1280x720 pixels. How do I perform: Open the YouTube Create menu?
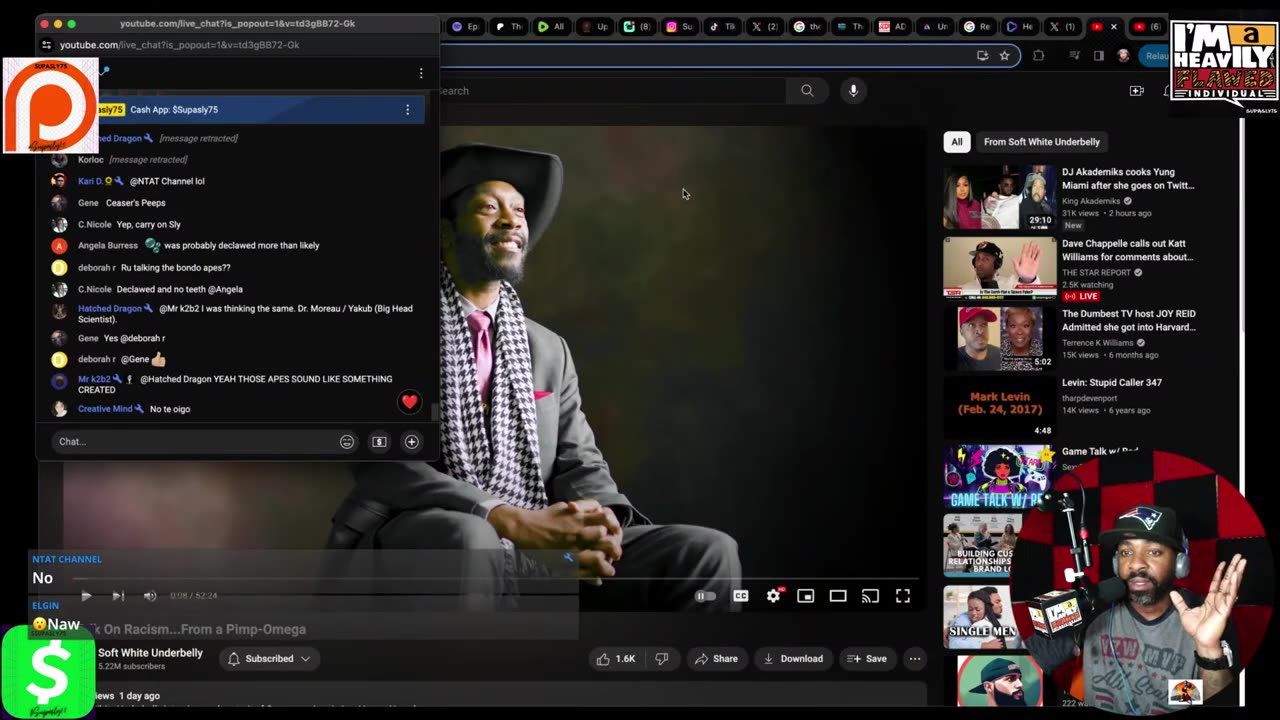coord(1136,91)
